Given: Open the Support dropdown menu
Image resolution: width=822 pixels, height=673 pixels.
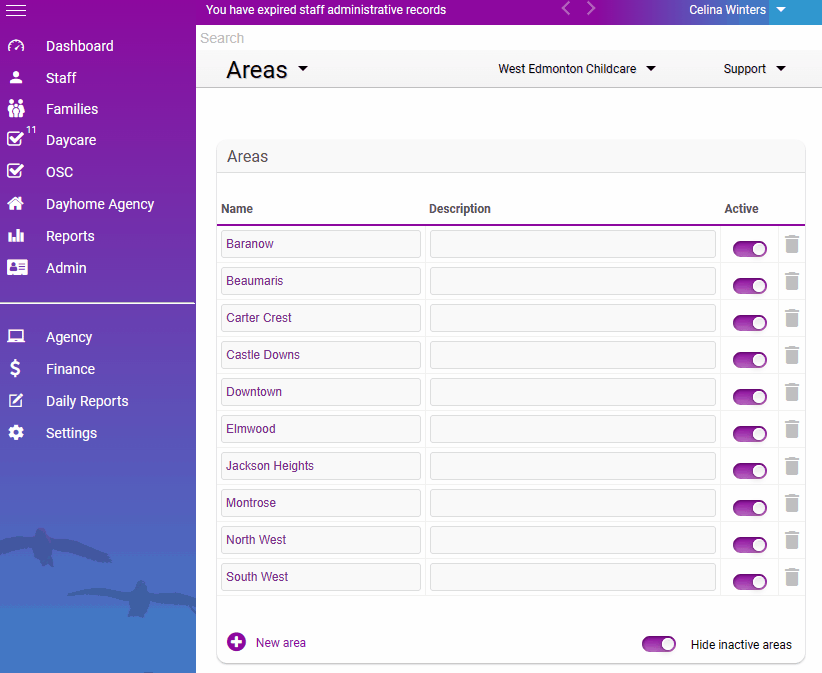Looking at the screenshot, I should coord(754,69).
